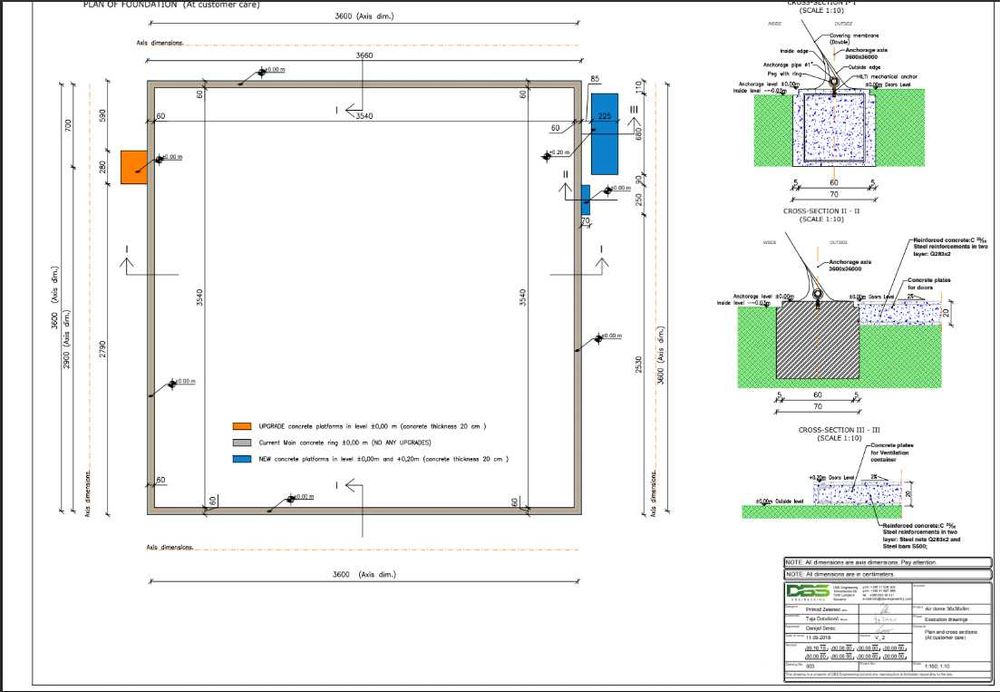Click the 'Peg with ring' annotation
This screenshot has height=692, width=1000.
pyautogui.click(x=784, y=74)
